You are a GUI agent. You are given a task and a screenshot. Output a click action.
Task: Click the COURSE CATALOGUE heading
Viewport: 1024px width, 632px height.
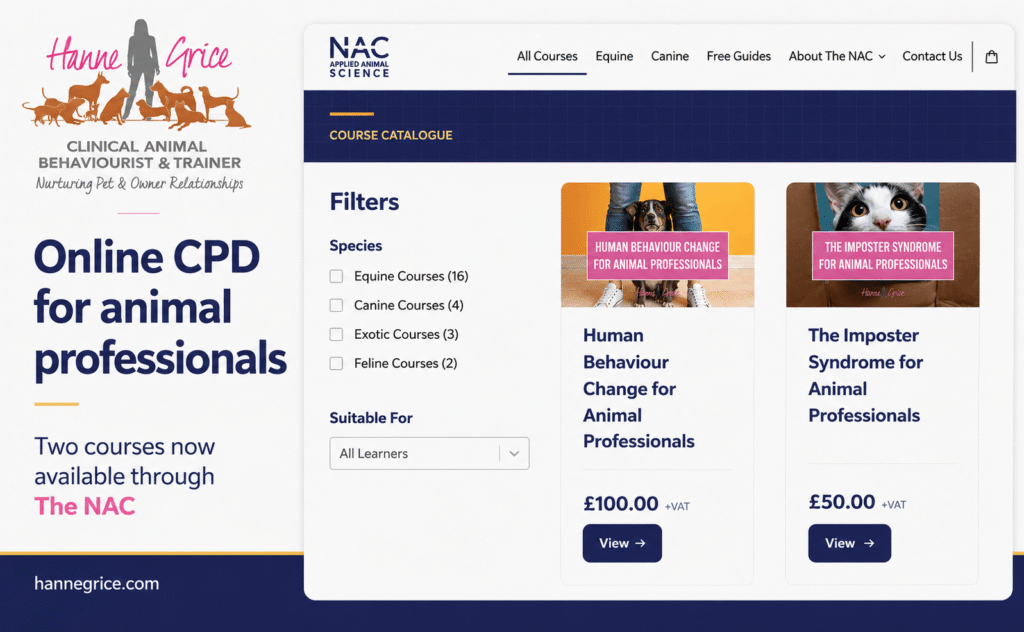391,135
